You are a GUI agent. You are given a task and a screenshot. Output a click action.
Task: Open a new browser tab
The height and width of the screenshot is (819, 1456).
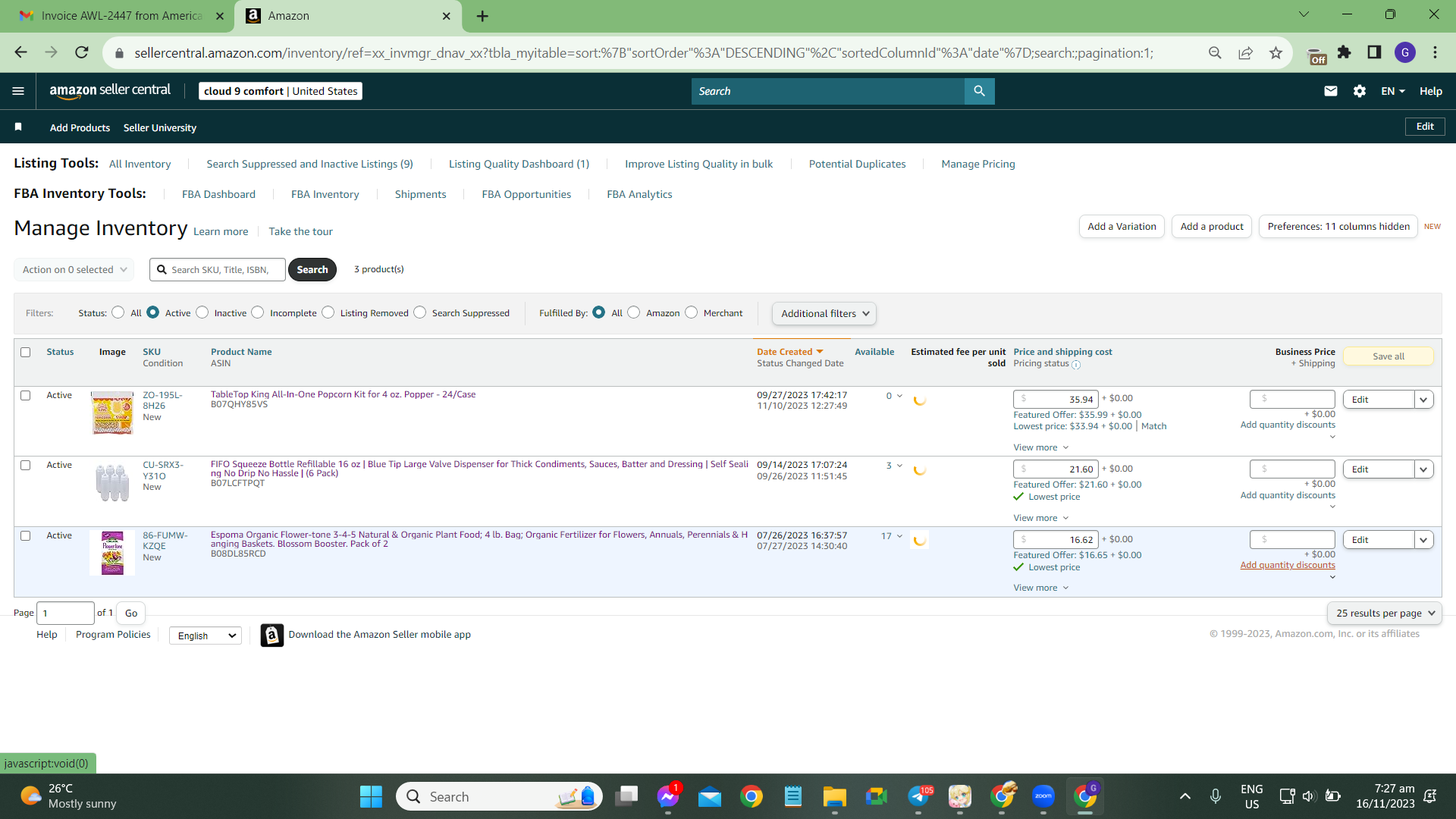(x=482, y=16)
